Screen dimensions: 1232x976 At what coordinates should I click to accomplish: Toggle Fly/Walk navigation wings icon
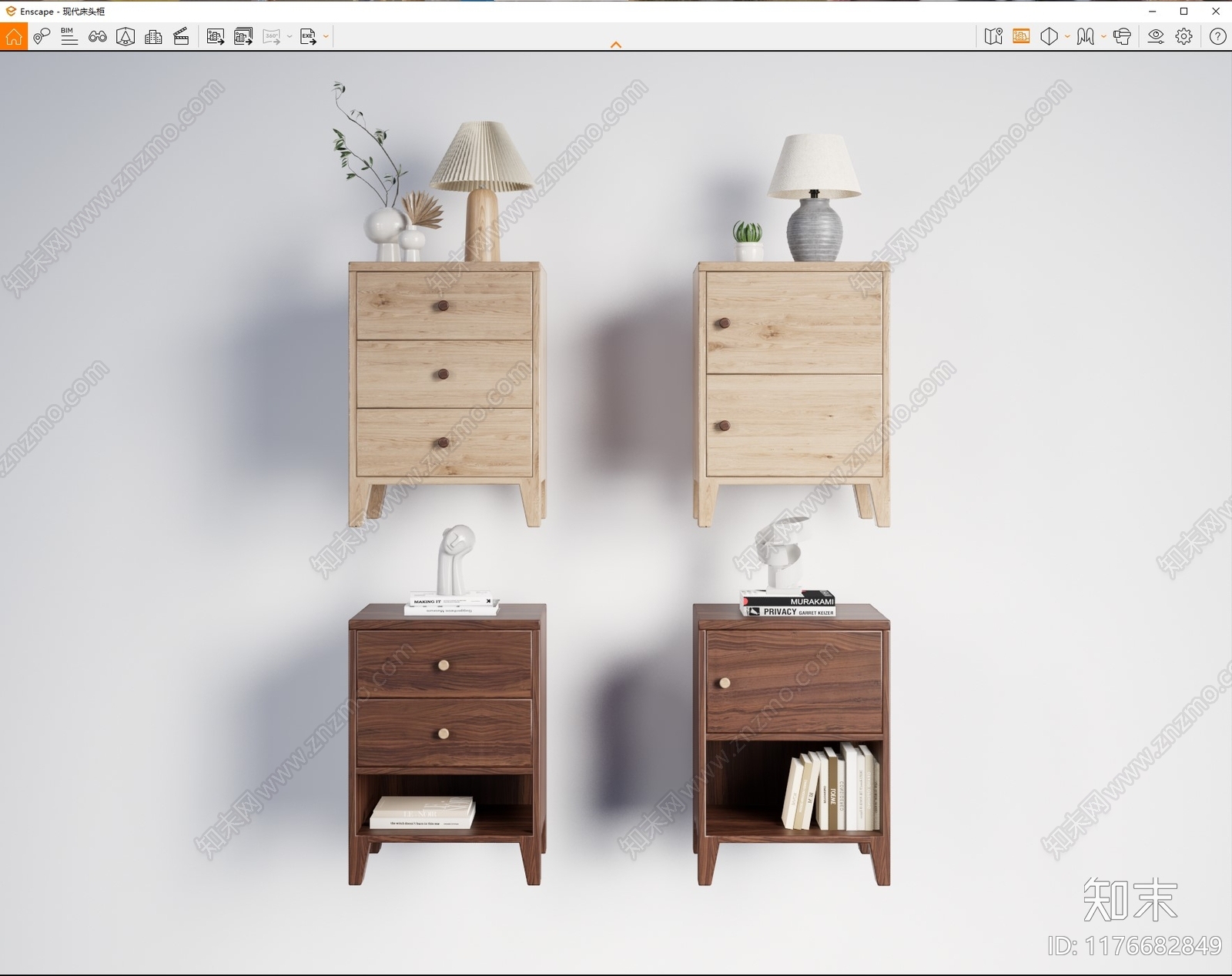click(1086, 36)
